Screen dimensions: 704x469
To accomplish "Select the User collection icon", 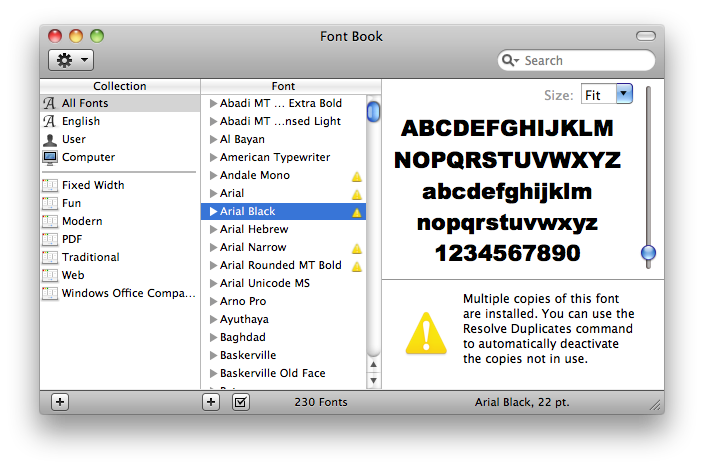I will click(x=50, y=139).
